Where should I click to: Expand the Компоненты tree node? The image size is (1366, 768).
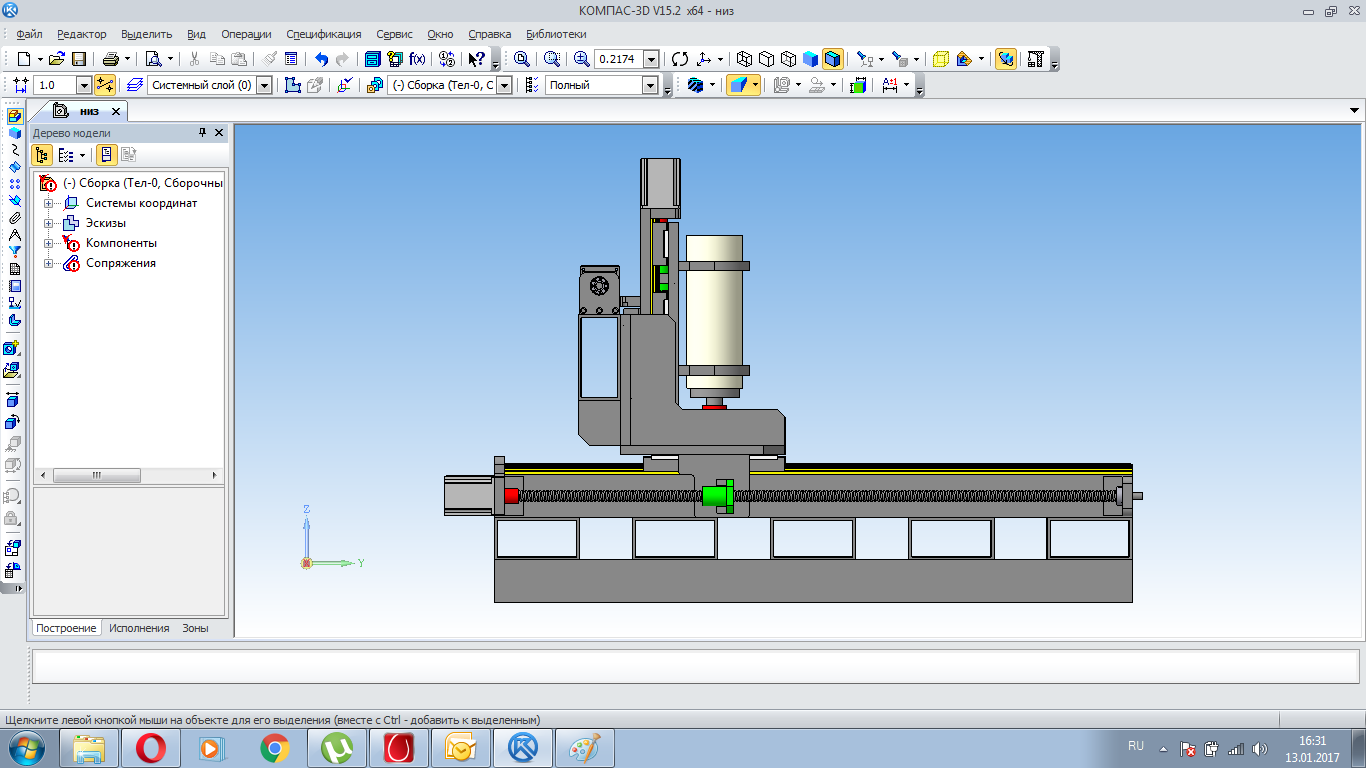click(x=48, y=243)
